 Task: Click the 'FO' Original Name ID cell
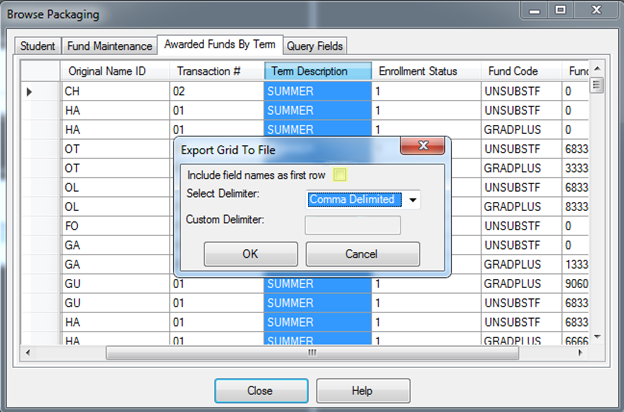coord(115,226)
